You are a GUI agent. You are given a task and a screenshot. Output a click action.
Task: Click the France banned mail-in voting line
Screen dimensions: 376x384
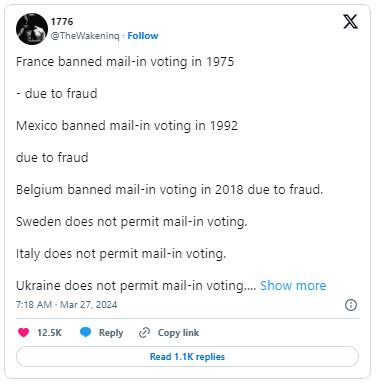125,62
